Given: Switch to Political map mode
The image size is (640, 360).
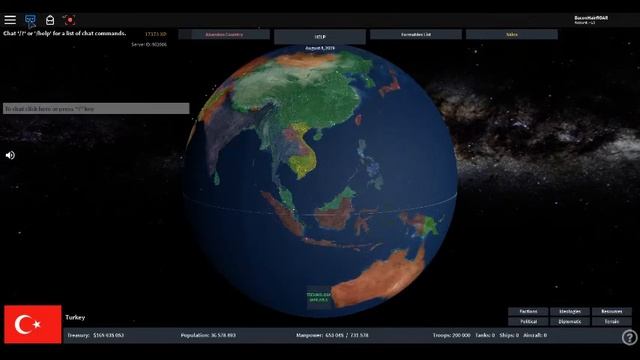Looking at the screenshot, I should click(x=528, y=322).
